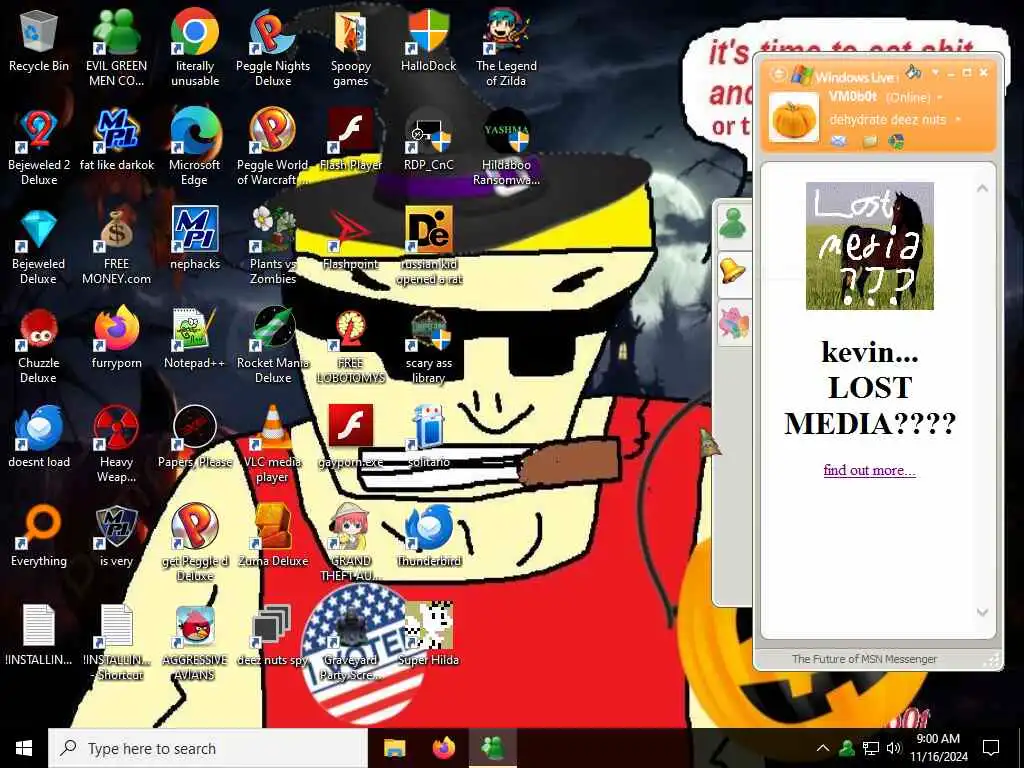1024x768 pixels.
Task: Click the MSN Today icon in Messenger
Action: 897,140
